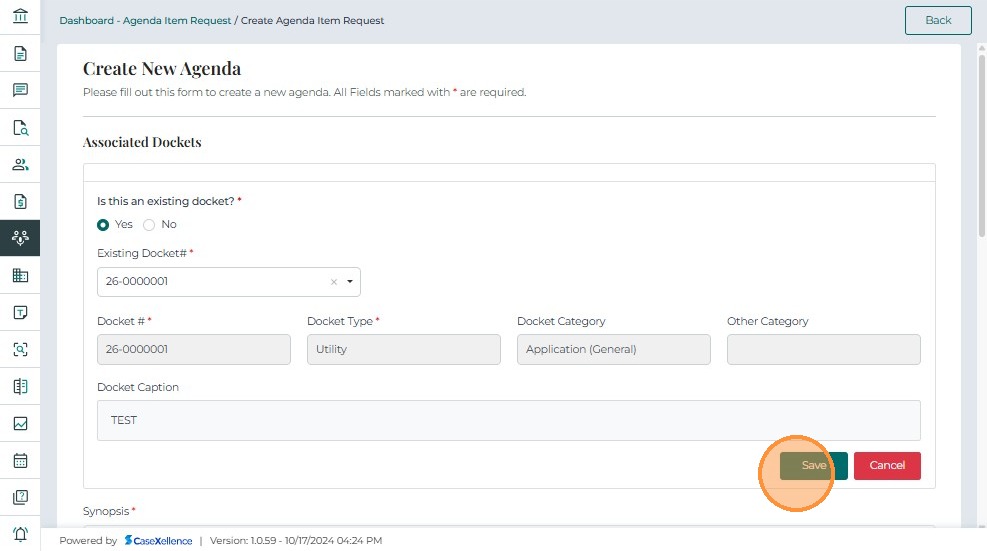Click the bank building icon in sidebar

[20, 16]
